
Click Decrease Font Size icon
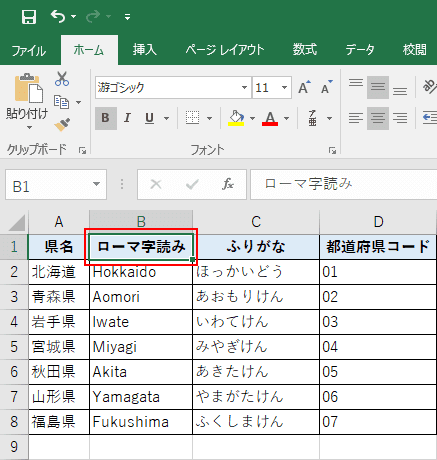(x=326, y=87)
